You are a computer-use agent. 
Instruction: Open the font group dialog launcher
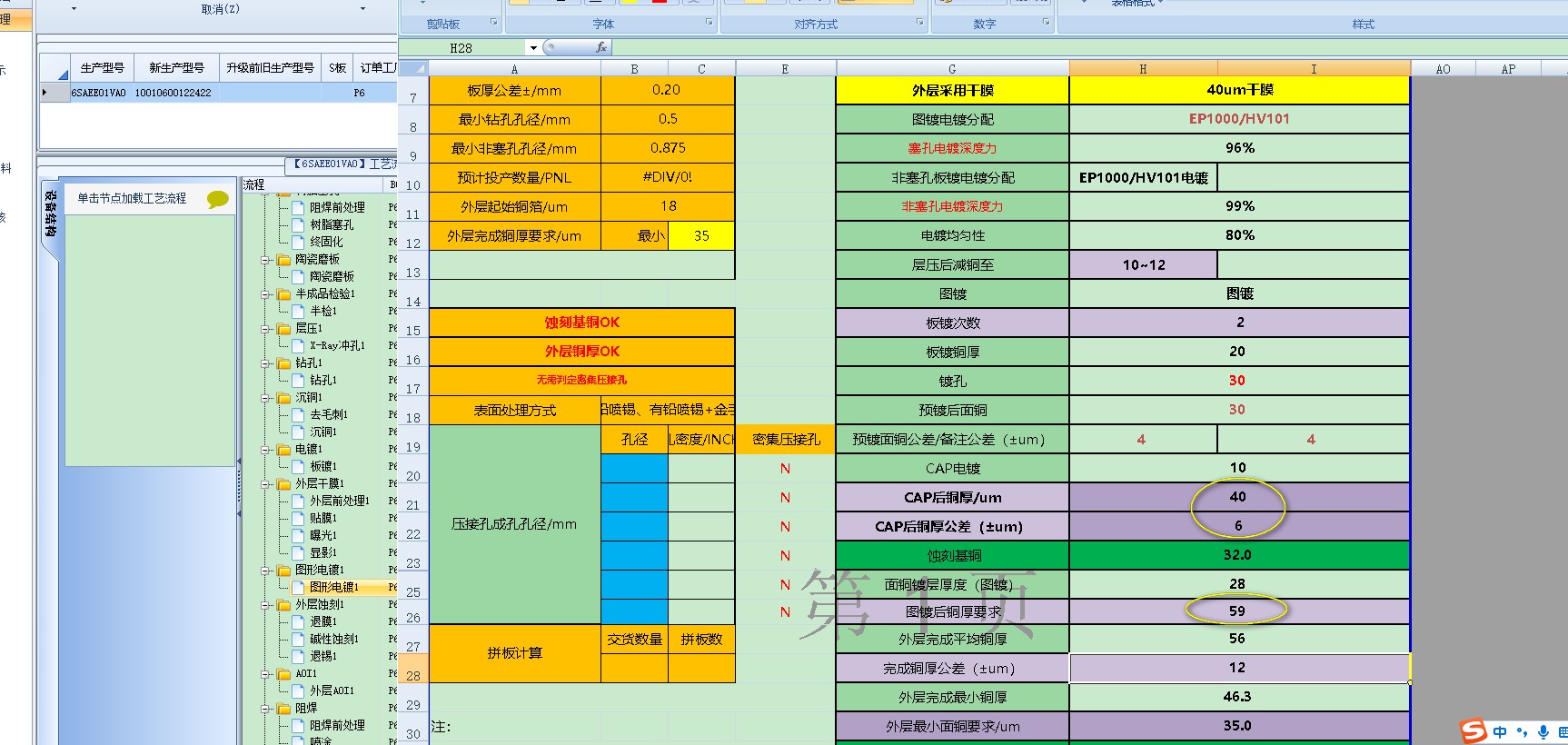pyautogui.click(x=710, y=22)
